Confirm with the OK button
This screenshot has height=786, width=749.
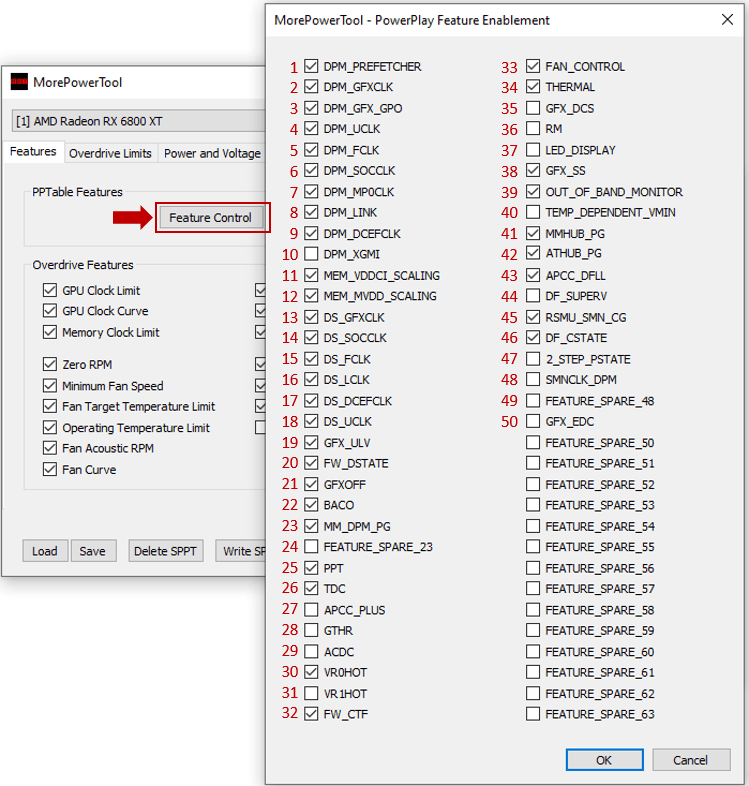pos(604,760)
